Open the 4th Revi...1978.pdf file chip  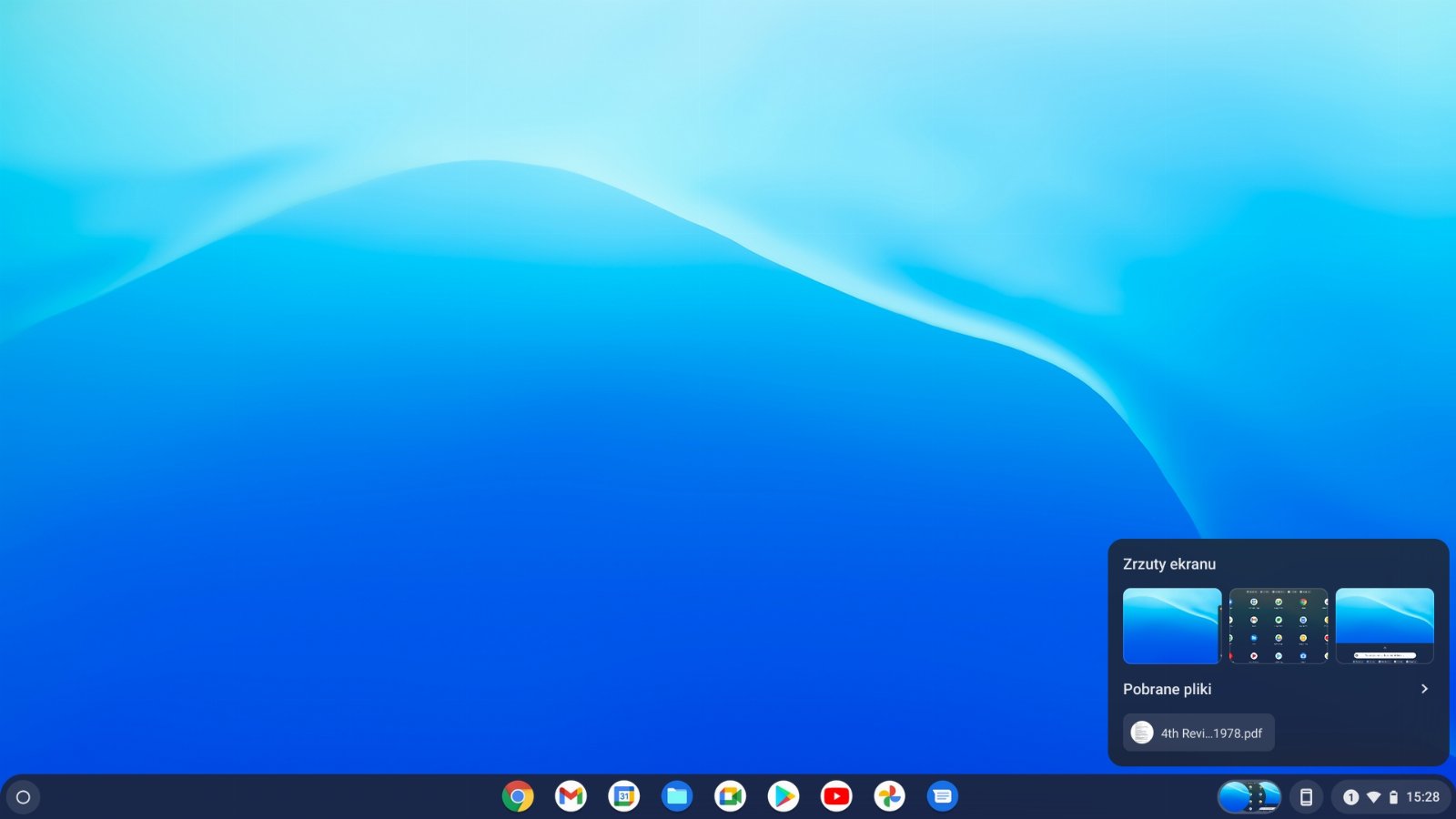(1198, 733)
